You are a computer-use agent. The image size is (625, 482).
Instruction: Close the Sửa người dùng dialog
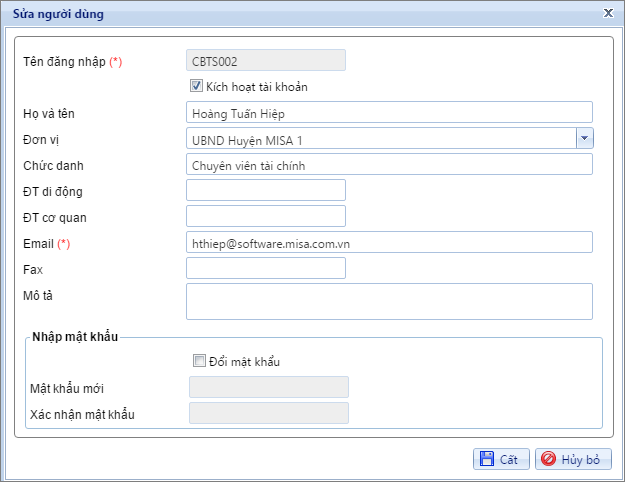[x=608, y=13]
